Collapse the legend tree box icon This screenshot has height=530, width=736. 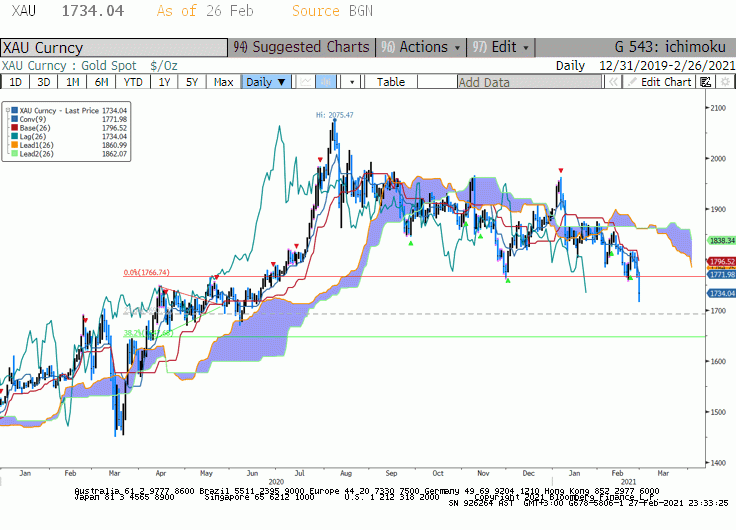(8, 111)
